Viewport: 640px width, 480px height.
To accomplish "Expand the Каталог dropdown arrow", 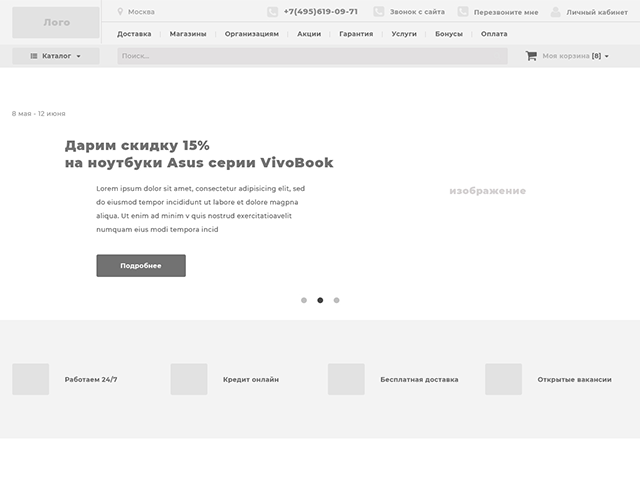I will (78, 56).
